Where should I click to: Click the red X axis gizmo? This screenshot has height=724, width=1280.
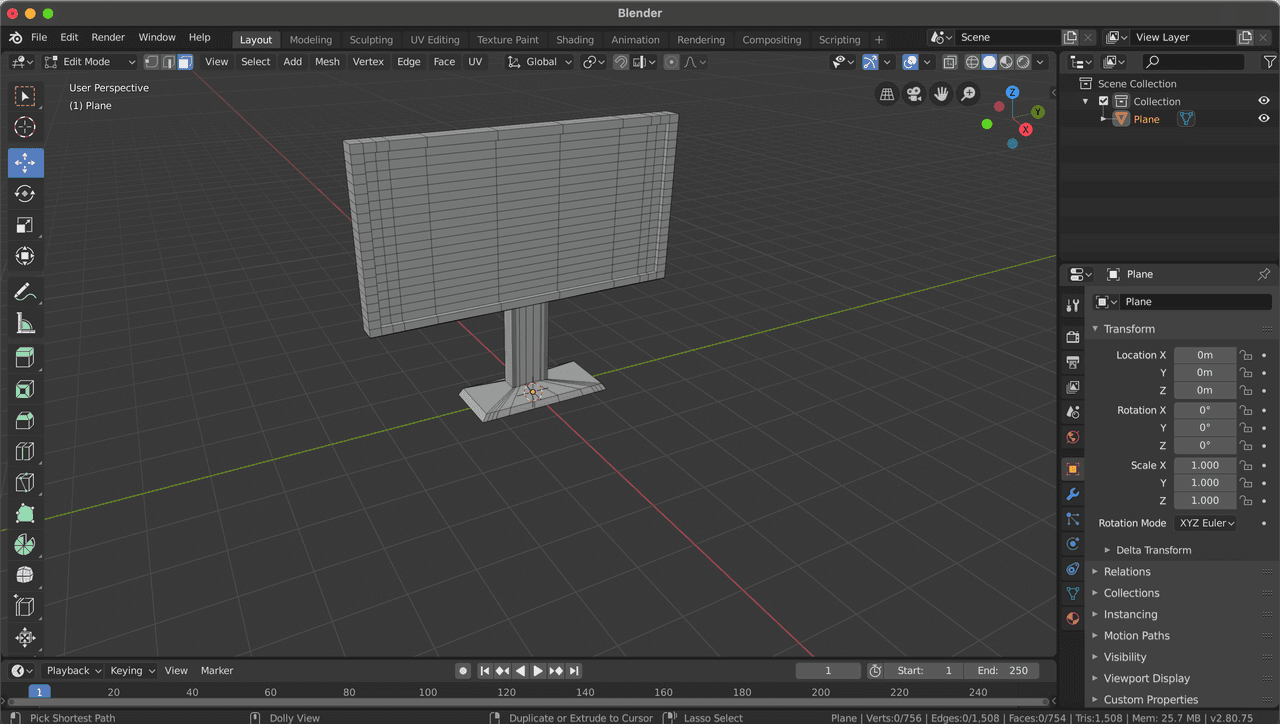1025,130
